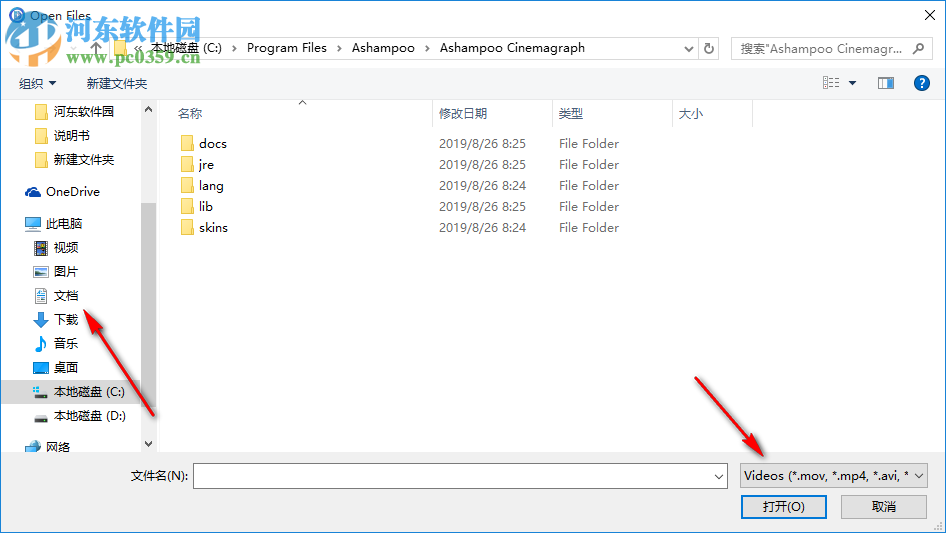The width and height of the screenshot is (946, 533).
Task: Select 网络 in navigation pane
Action: click(47, 447)
